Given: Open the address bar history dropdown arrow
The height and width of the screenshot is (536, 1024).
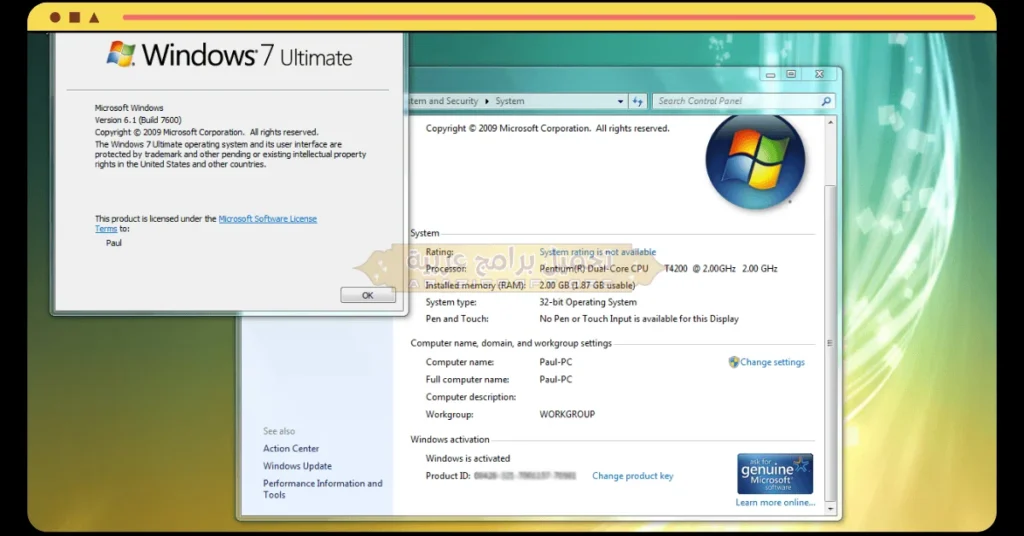Looking at the screenshot, I should coord(620,101).
